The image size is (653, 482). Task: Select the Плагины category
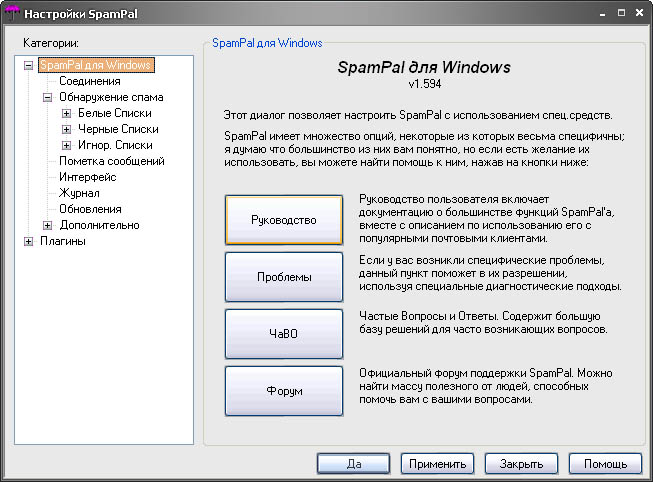point(63,241)
